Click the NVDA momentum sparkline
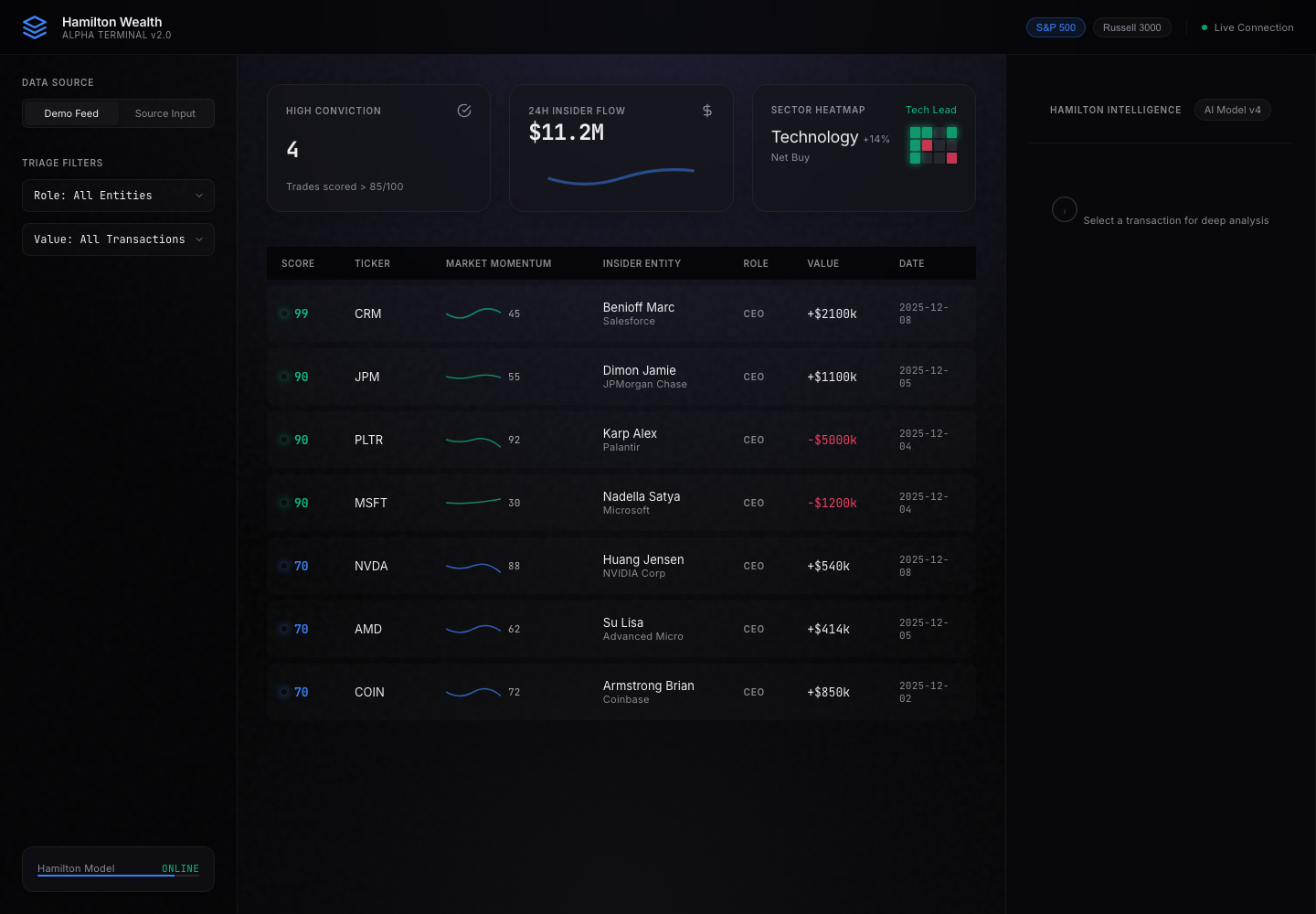The height and width of the screenshot is (914, 1316). pos(473,566)
